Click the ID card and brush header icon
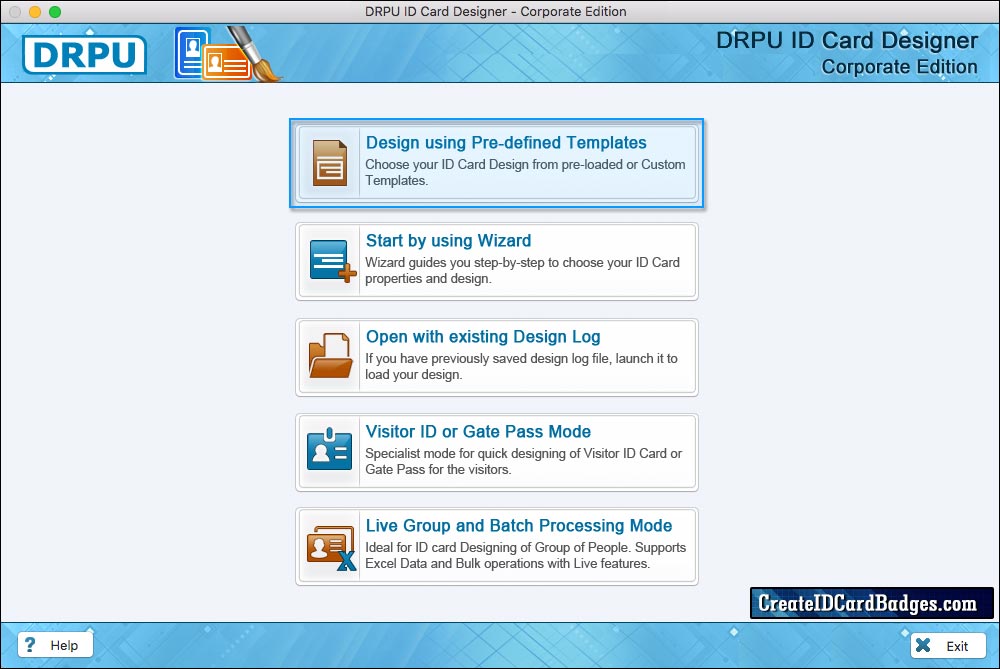Image resolution: width=1000 pixels, height=669 pixels. click(227, 54)
